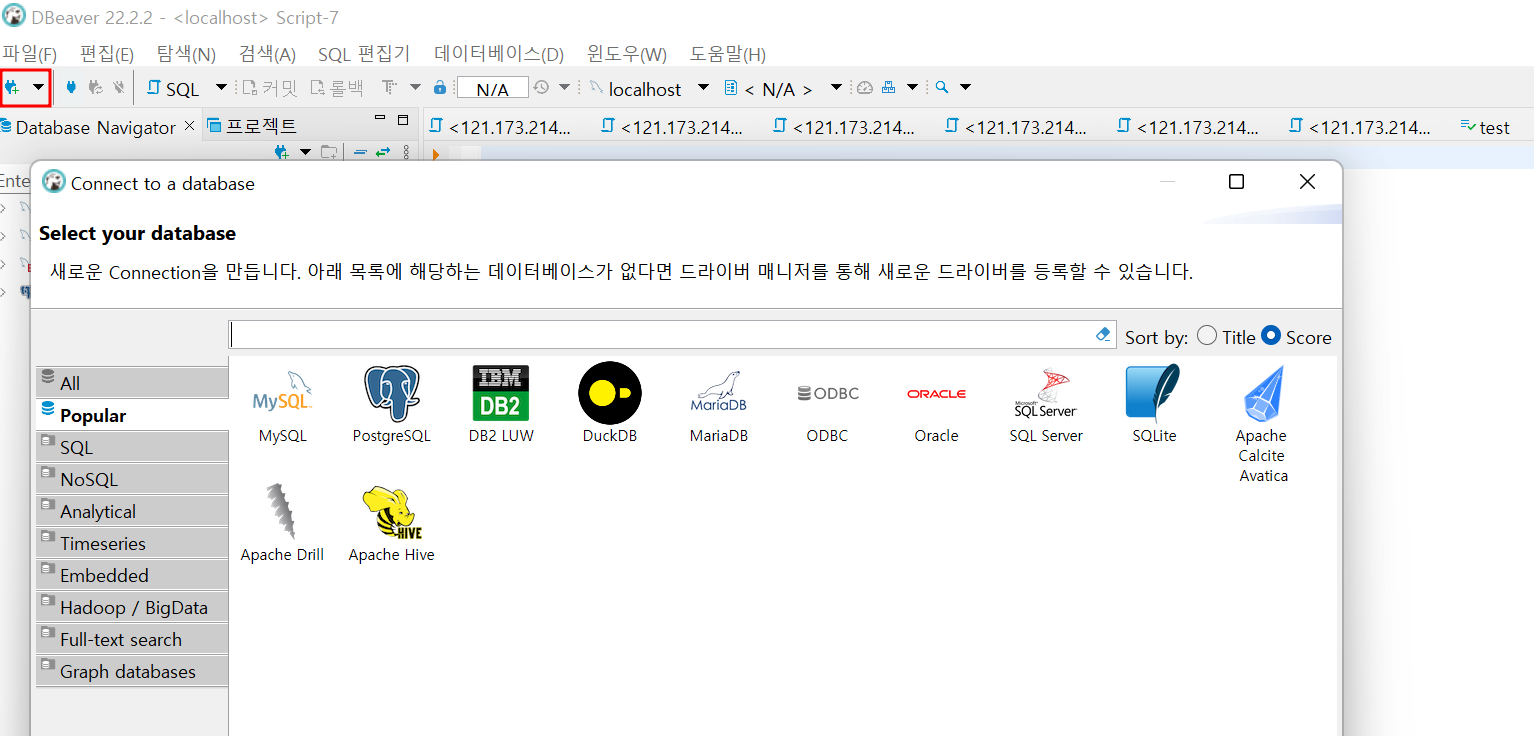Screen dimensions: 1534x736
Task: Click the transaction mode icon
Action: (x=391, y=88)
